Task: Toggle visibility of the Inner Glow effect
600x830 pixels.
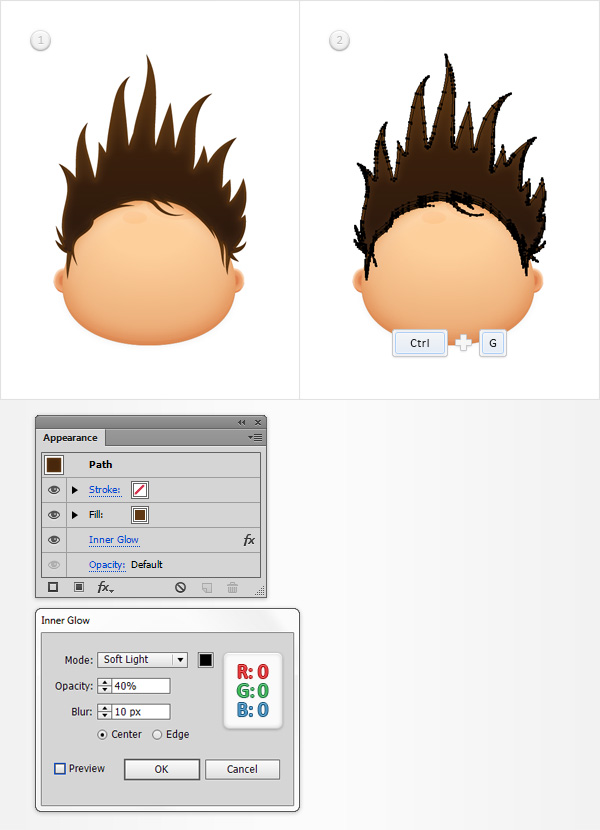Action: [53, 540]
